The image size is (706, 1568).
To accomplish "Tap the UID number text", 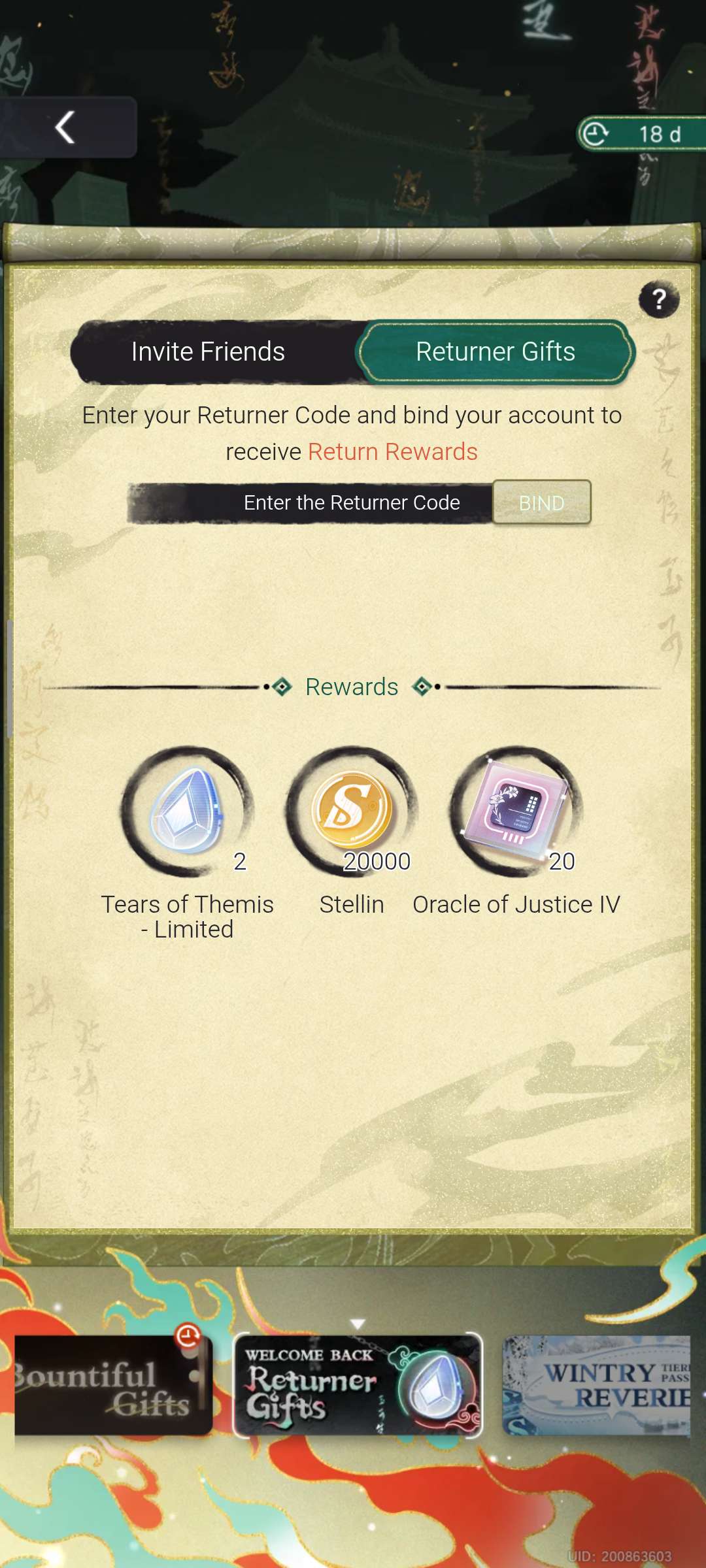I will pos(620,1556).
